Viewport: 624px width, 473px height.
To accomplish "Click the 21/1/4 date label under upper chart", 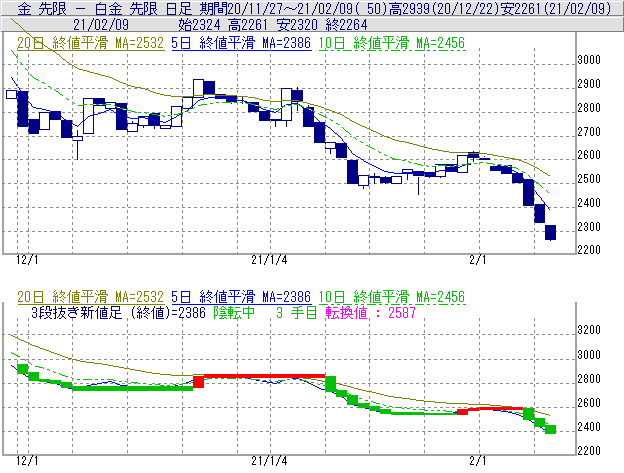I will point(269,260).
